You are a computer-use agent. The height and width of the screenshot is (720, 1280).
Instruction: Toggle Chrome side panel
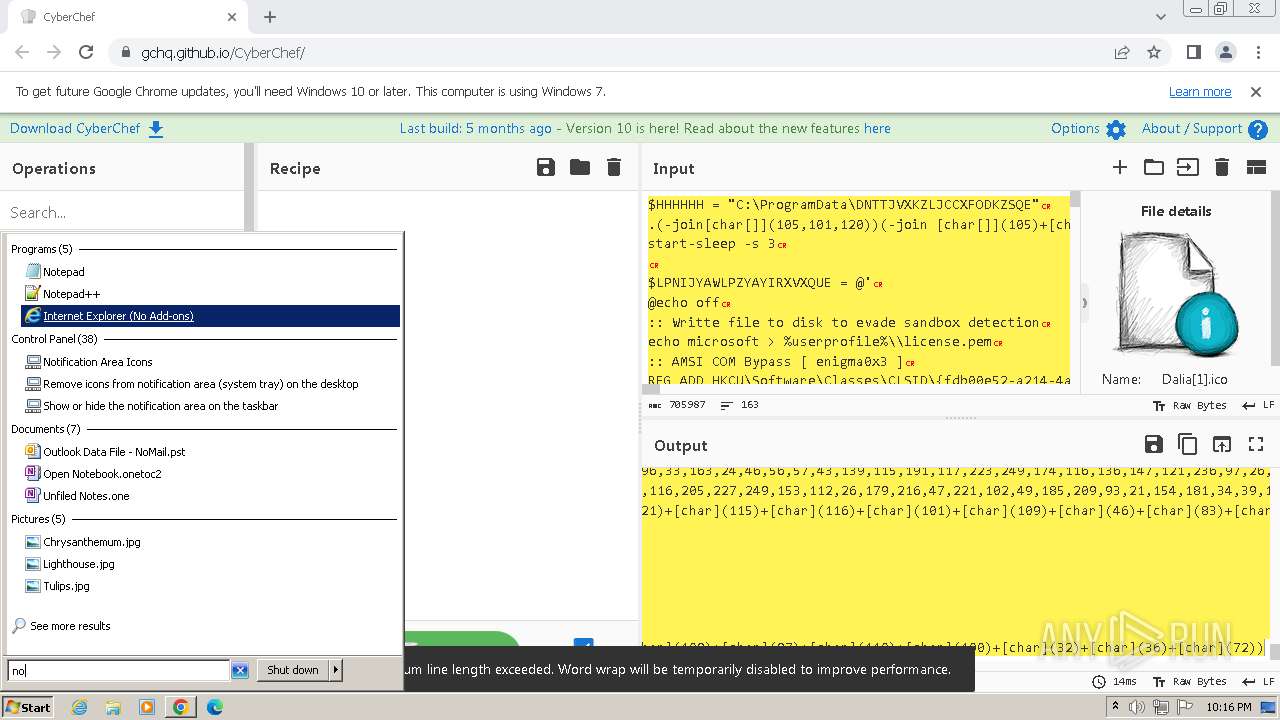point(1193,52)
